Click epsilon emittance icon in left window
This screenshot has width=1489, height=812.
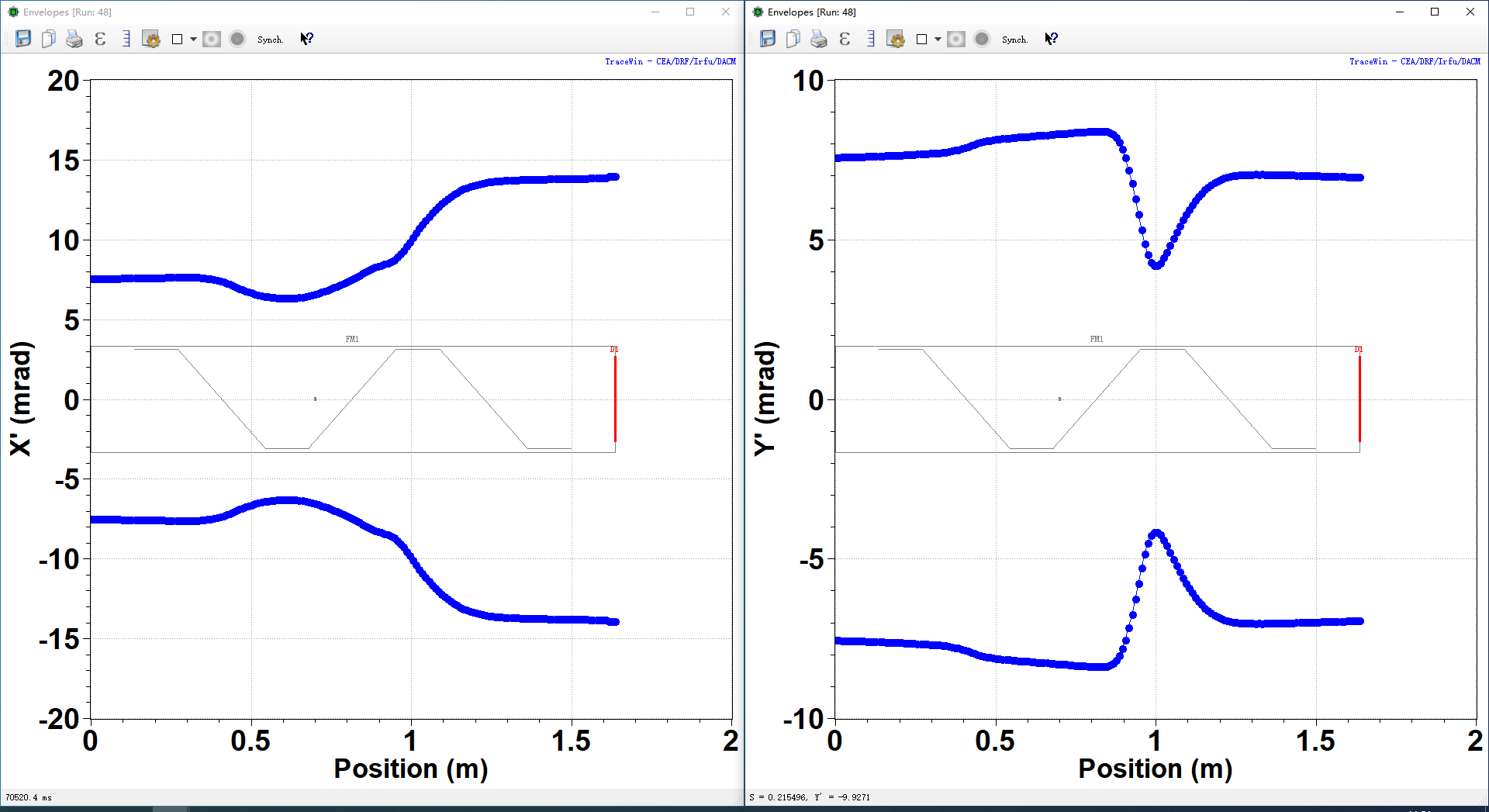click(100, 39)
